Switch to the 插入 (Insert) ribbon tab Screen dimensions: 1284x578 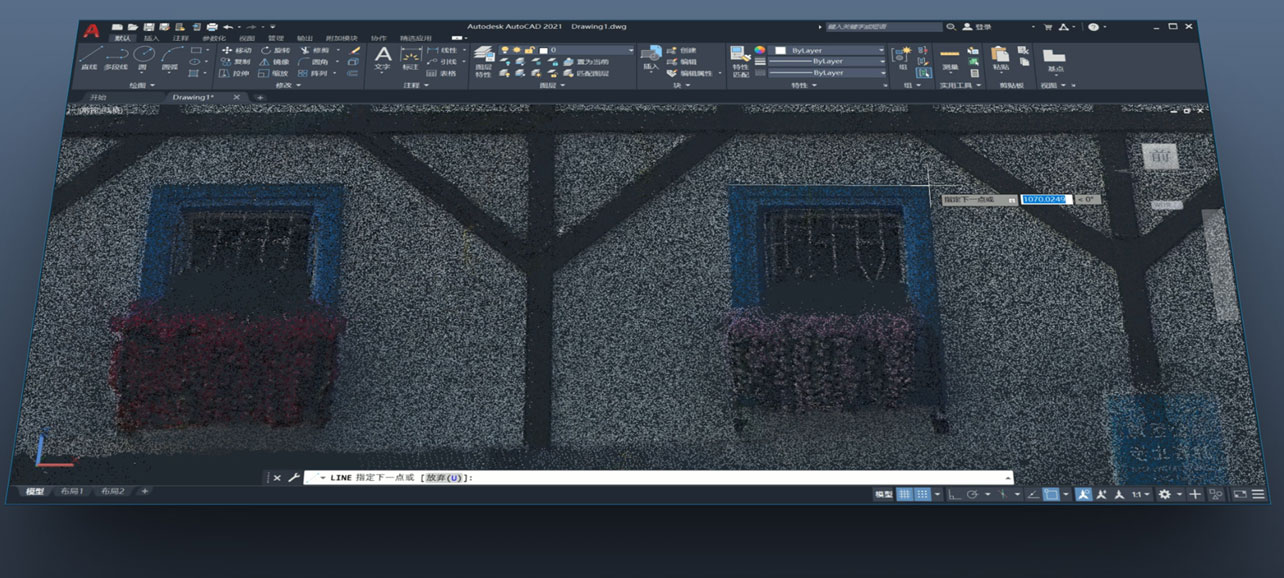tap(152, 38)
